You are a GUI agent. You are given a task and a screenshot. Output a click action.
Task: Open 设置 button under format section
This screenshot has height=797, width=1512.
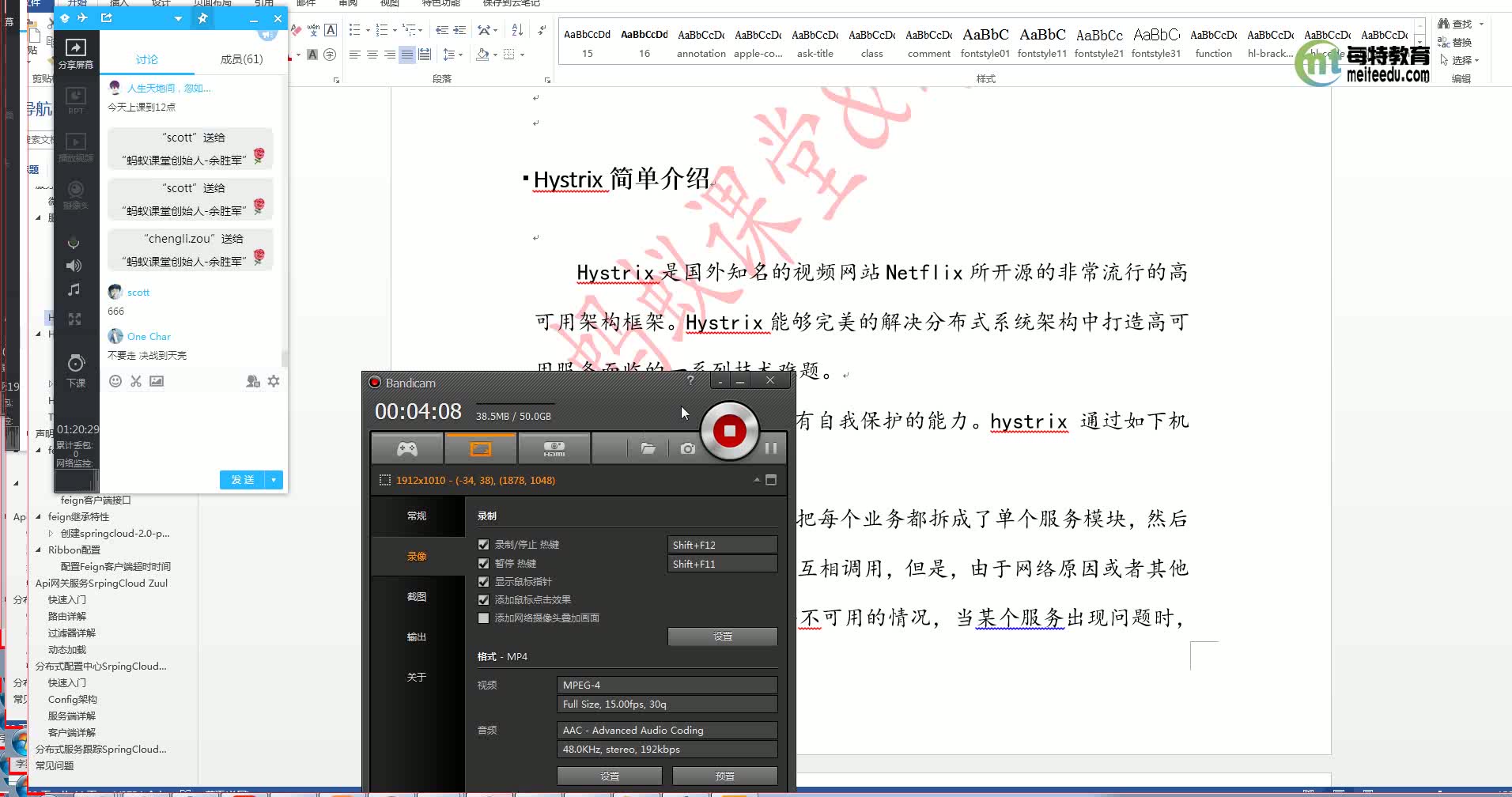pos(609,776)
